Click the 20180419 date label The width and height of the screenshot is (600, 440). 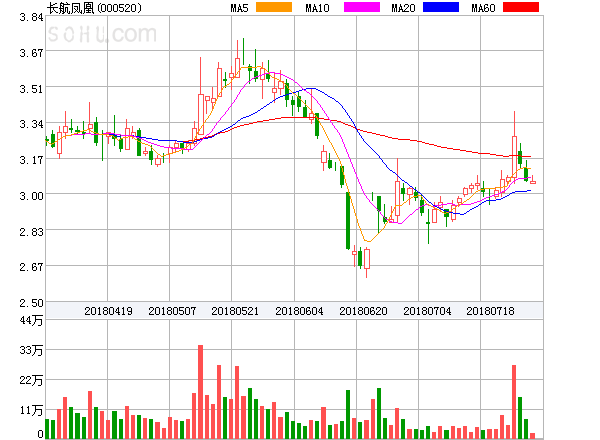pyautogui.click(x=108, y=311)
